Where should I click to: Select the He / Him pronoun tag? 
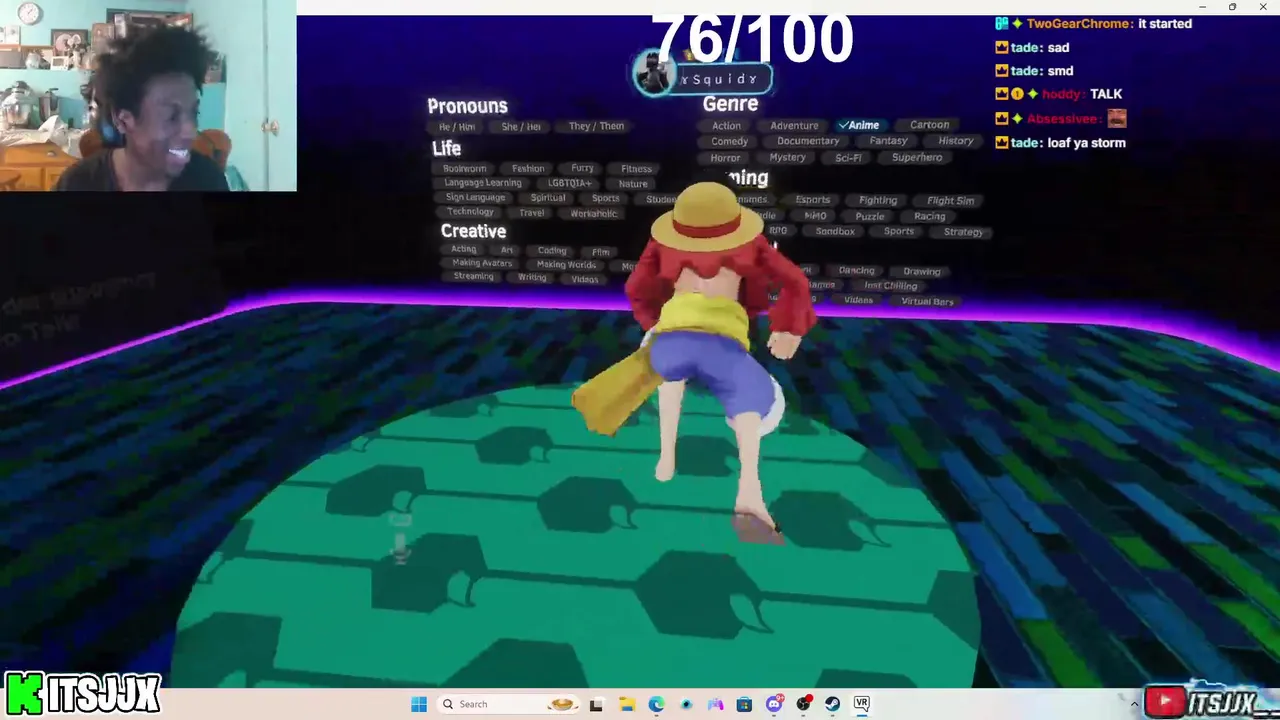(x=456, y=127)
